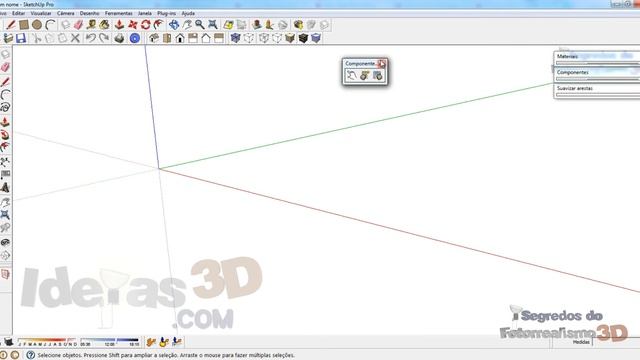Select the Orbit tool in top toolbar
Screen dimensions: 640x360
[174, 25]
